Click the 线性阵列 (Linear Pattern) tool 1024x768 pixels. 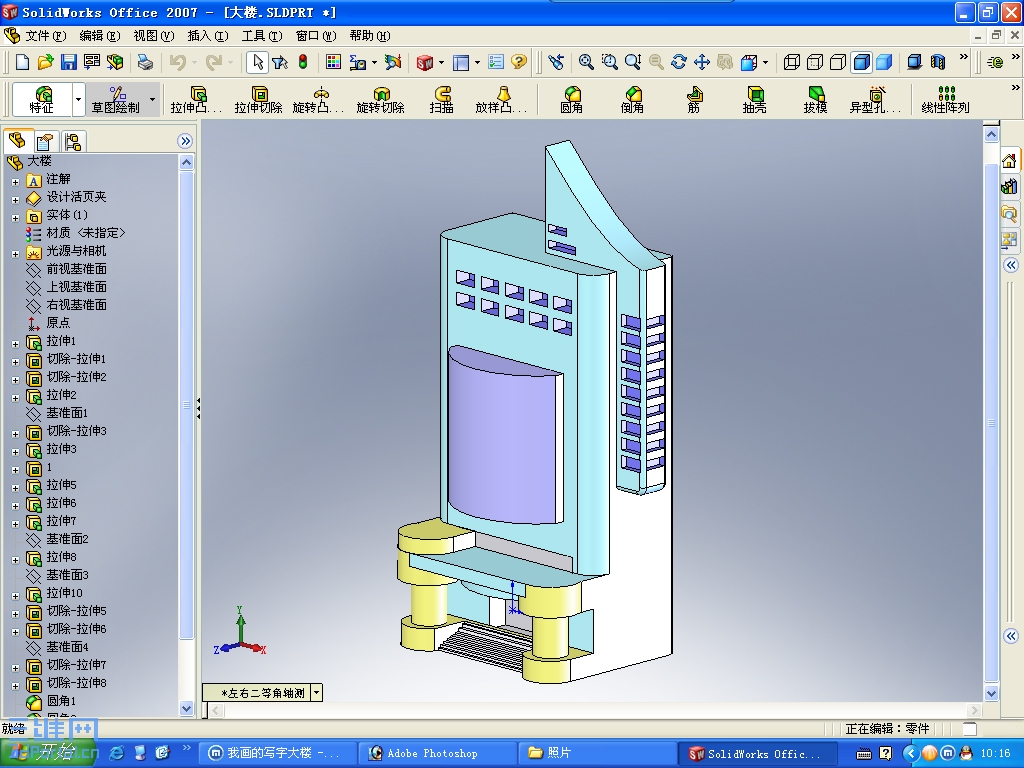(945, 100)
